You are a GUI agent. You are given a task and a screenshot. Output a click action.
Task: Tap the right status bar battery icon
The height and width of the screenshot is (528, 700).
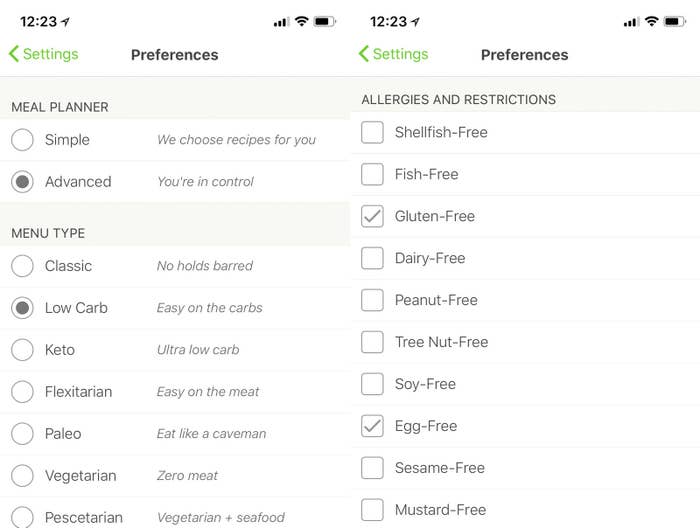(675, 21)
